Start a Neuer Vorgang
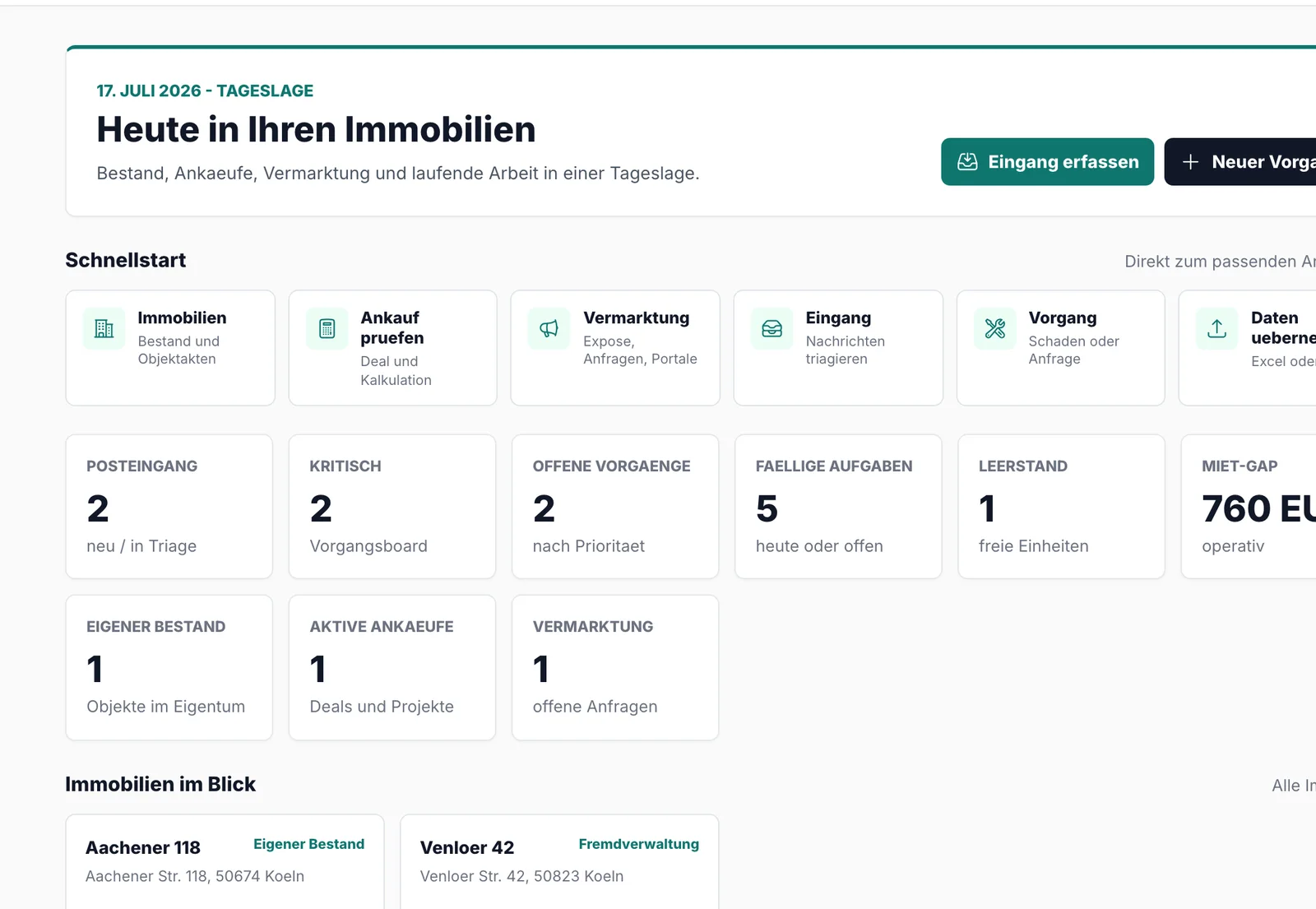This screenshot has height=909, width=1316. [1240, 161]
